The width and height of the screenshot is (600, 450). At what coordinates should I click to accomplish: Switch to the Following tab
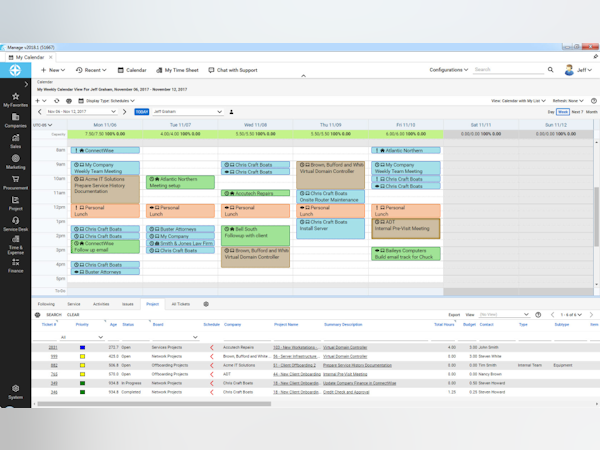pos(46,304)
